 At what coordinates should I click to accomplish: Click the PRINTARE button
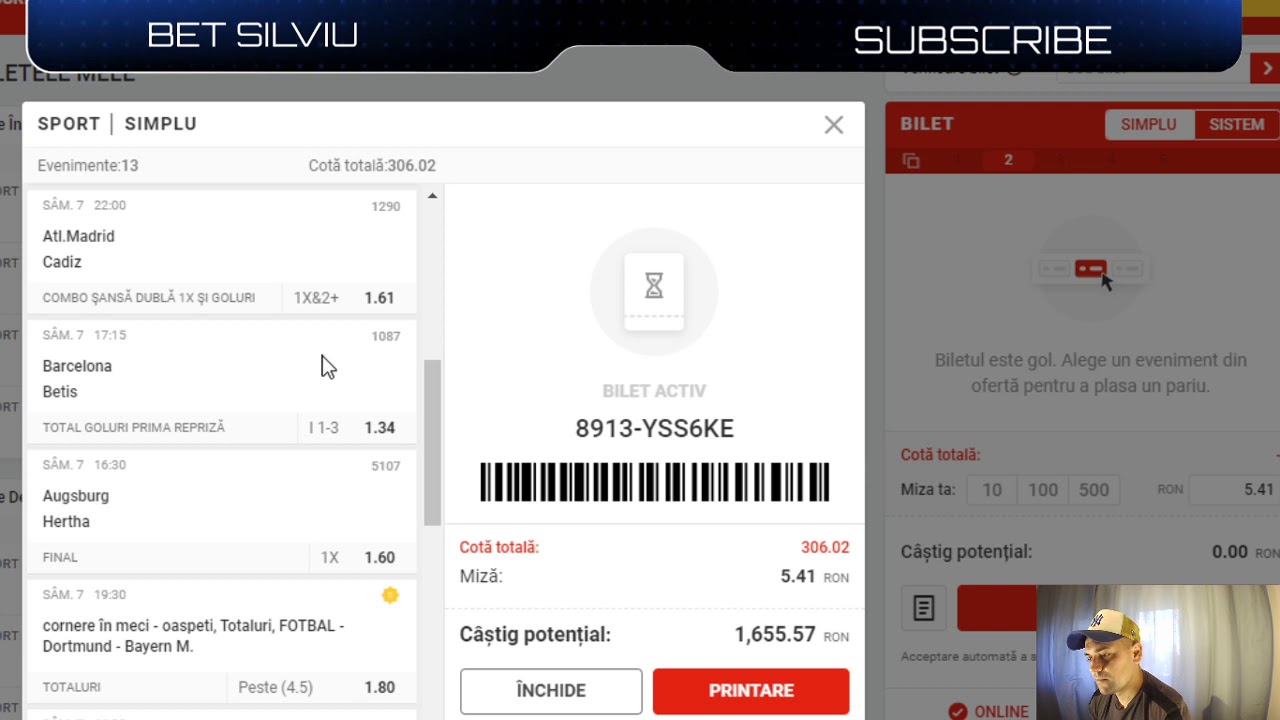(x=751, y=691)
